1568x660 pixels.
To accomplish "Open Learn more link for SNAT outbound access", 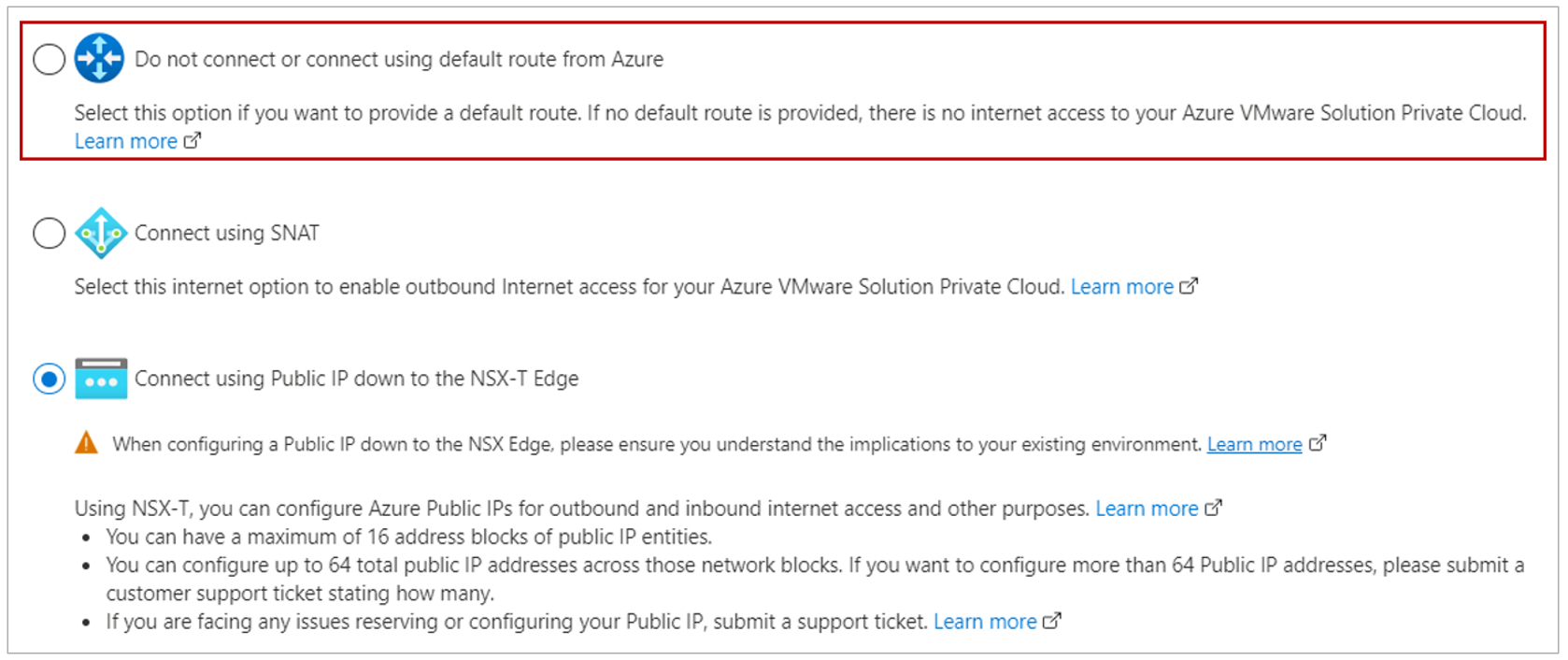I will [1121, 287].
